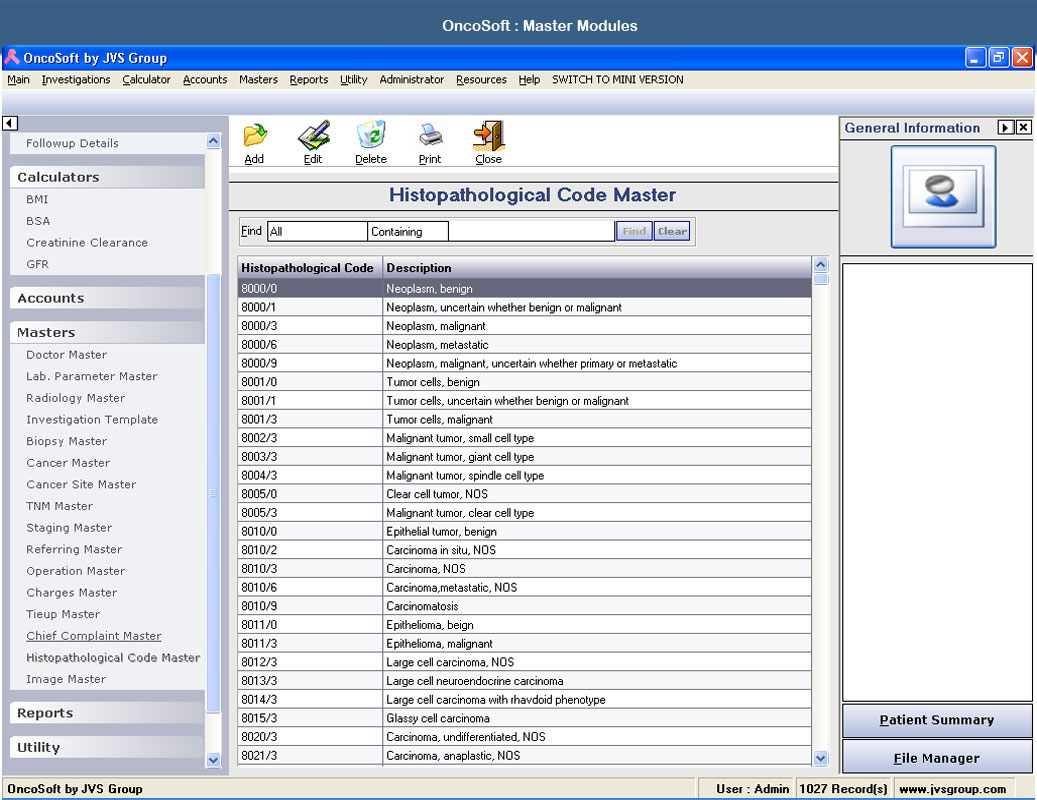Open Creatinine Clearance calculator
Screen dimensions: 1037x800
pyautogui.click(x=87, y=243)
